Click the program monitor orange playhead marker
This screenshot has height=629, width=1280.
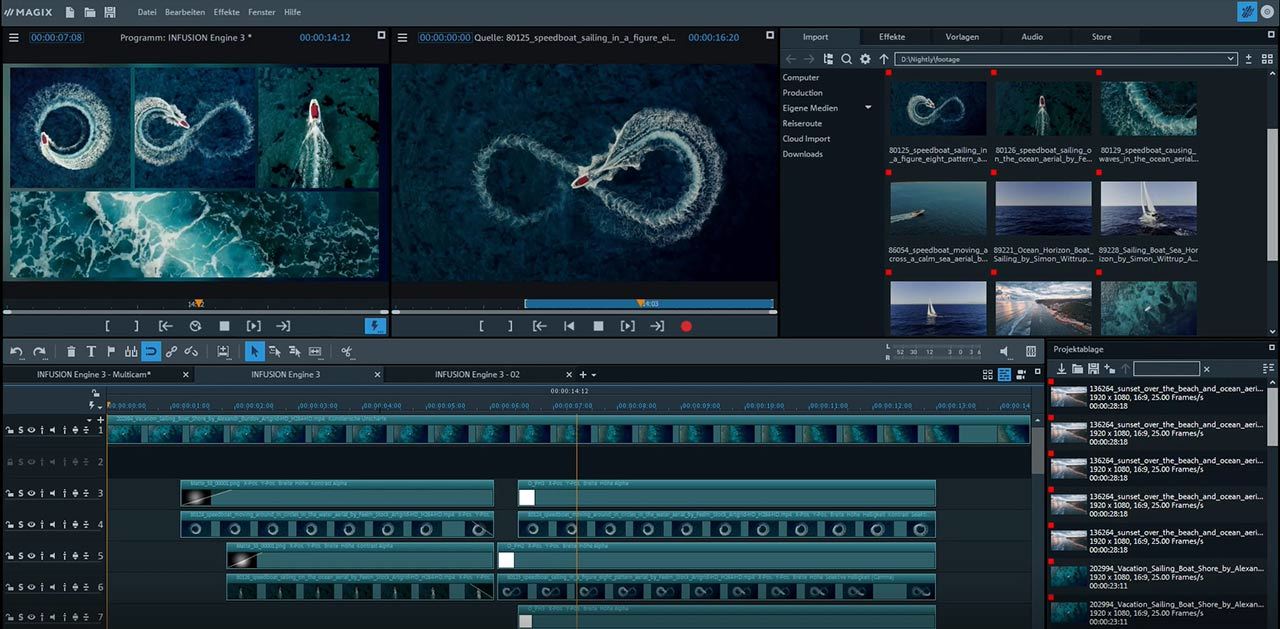(198, 303)
